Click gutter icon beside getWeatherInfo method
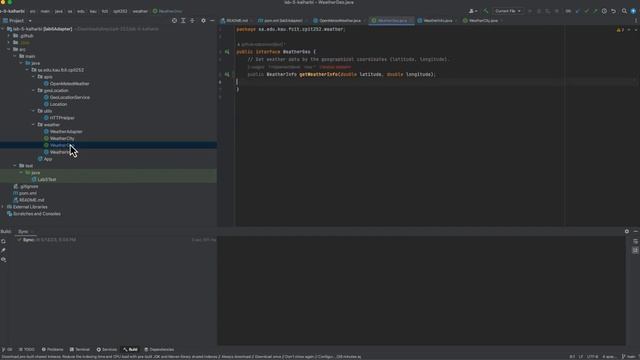The image size is (640, 360). pyautogui.click(x=227, y=74)
